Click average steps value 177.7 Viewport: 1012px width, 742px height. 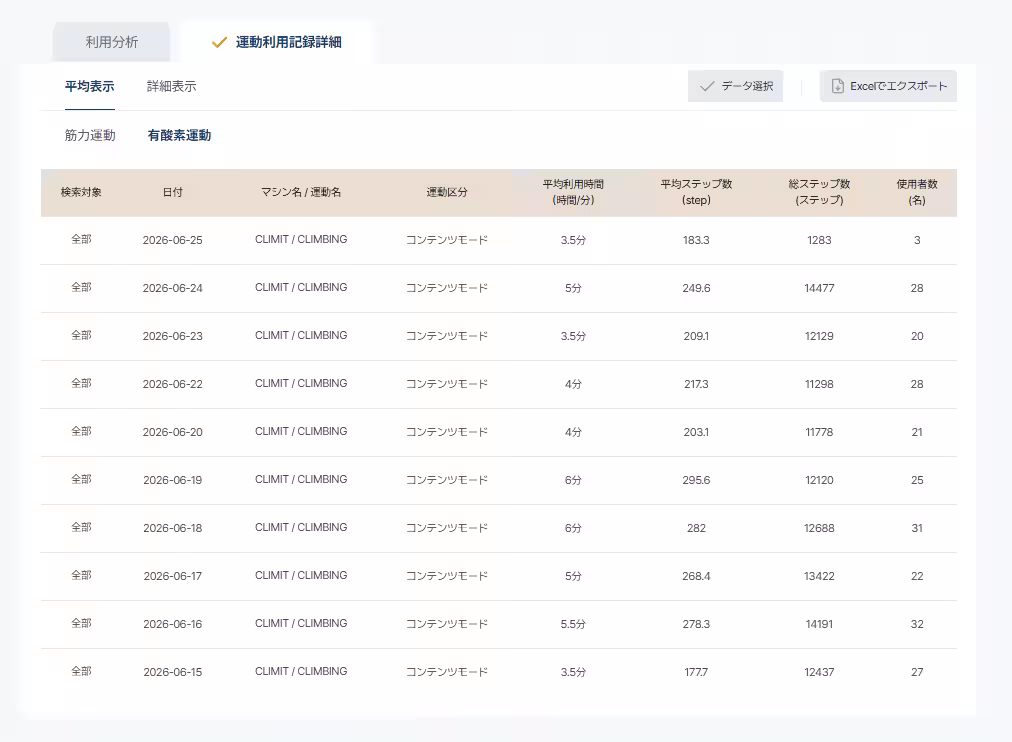(x=696, y=672)
